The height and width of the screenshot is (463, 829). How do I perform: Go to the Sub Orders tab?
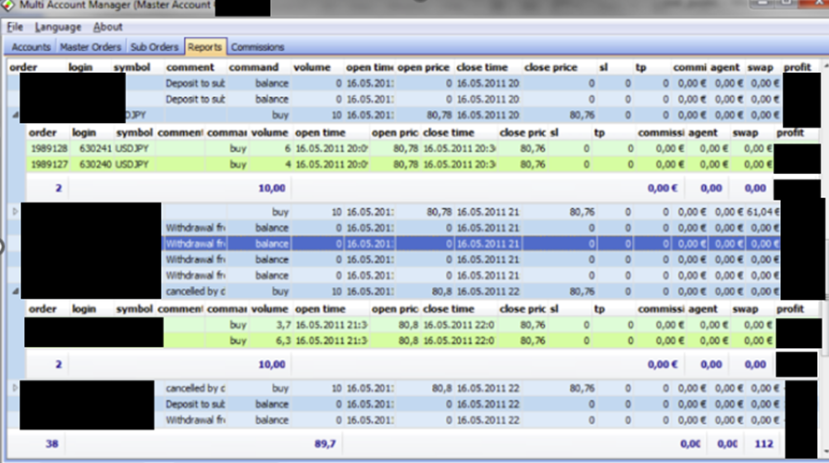[x=154, y=47]
